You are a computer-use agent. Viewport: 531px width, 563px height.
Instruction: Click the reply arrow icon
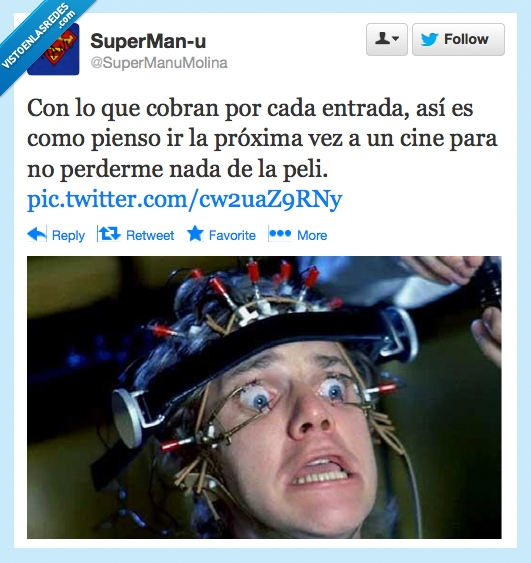[x=37, y=234]
